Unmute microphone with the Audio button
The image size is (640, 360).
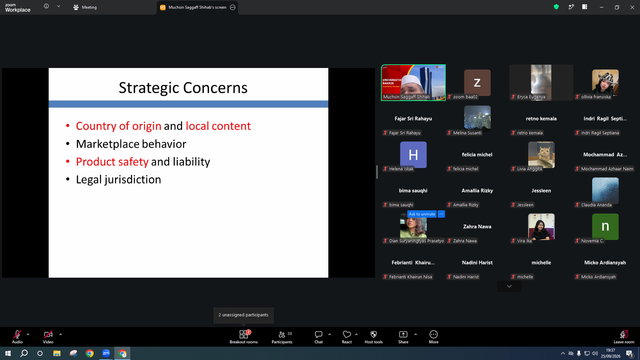[17, 337]
